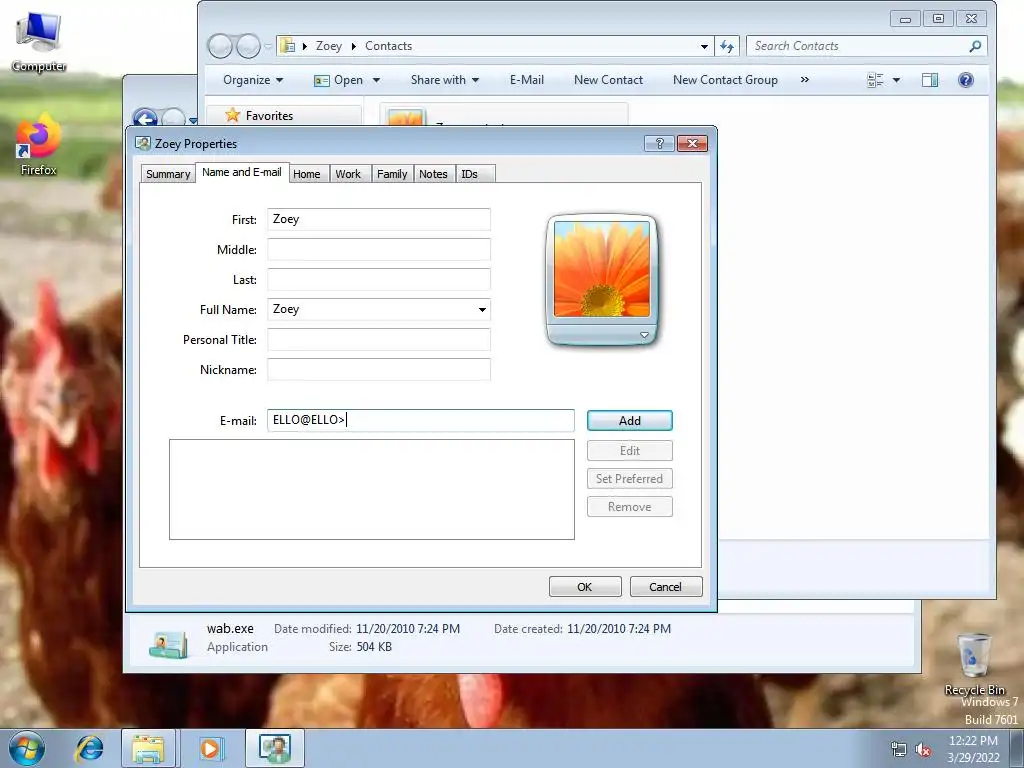Click the change view icon in Contacts toolbar
The width and height of the screenshot is (1024, 768).
point(875,80)
